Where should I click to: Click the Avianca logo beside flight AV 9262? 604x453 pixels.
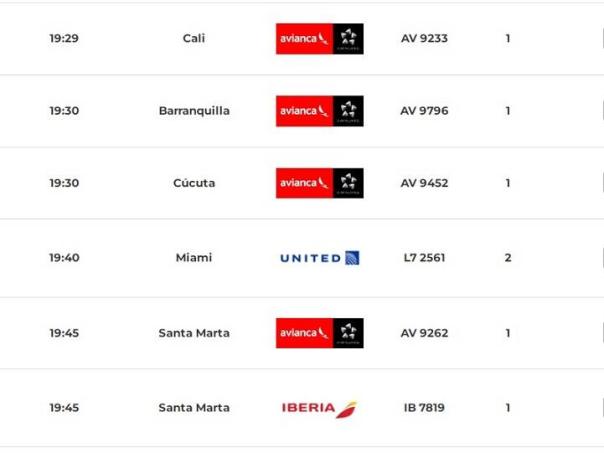(319, 333)
